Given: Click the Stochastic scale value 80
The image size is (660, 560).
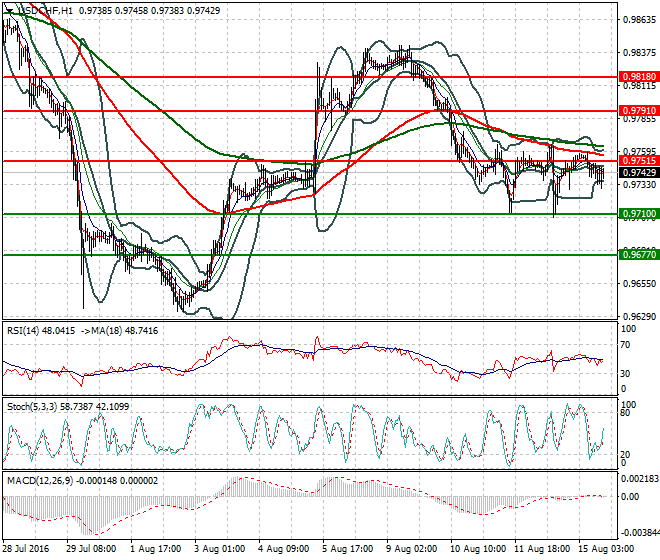Looking at the screenshot, I should coord(626,412).
